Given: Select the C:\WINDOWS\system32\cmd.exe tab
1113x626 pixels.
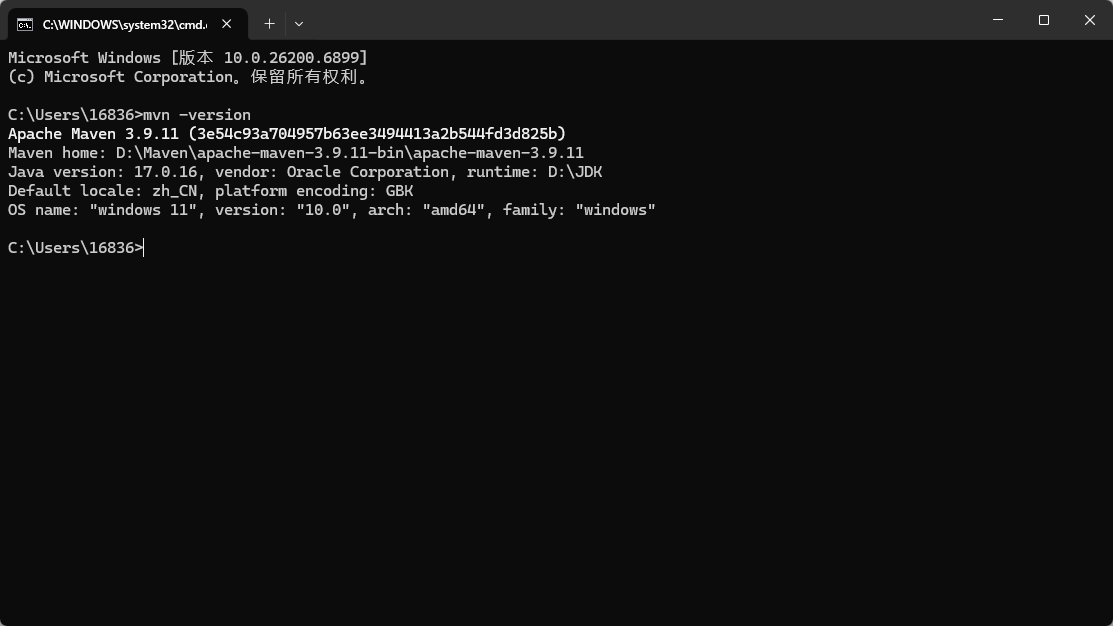Looking at the screenshot, I should click(120, 24).
